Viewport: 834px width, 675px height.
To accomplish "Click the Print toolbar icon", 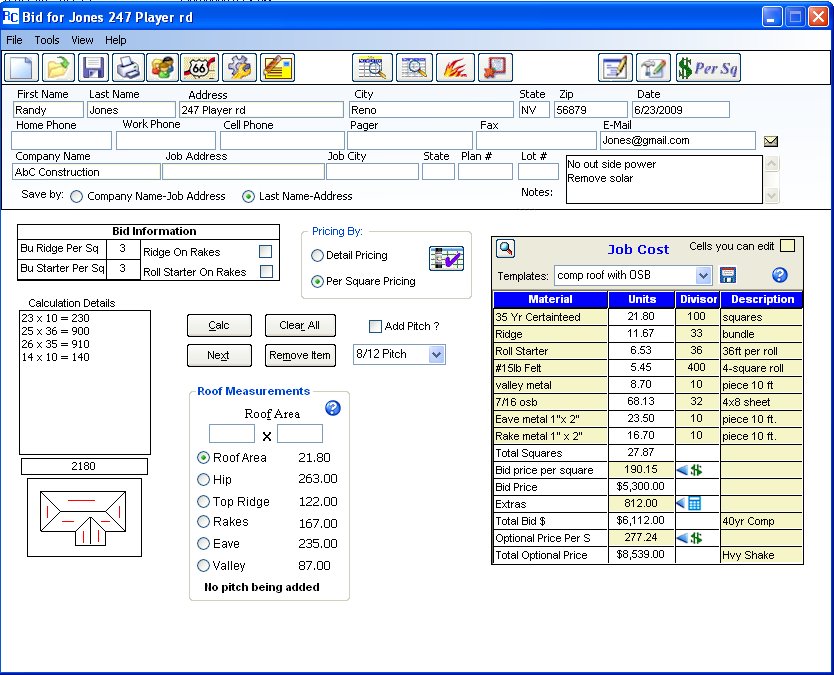I will [x=128, y=67].
